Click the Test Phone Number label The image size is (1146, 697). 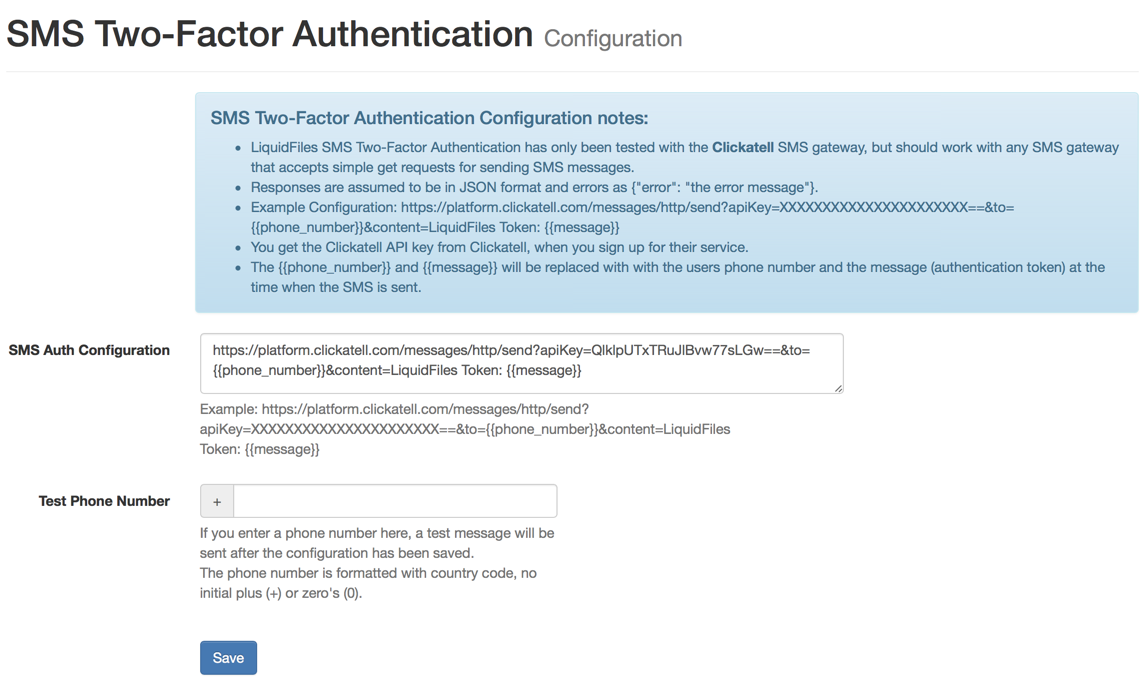[x=104, y=501]
